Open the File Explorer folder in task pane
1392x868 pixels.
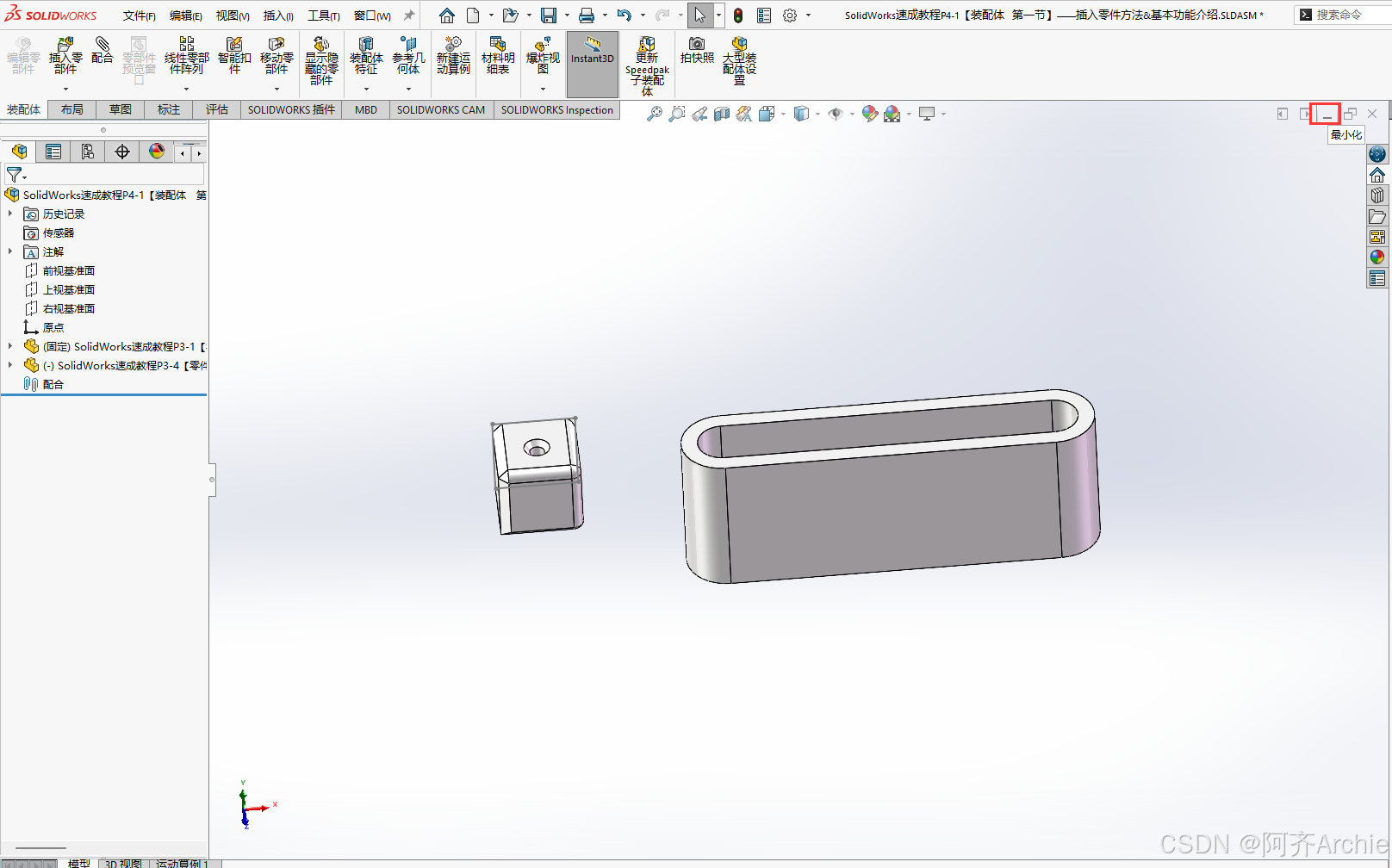[x=1377, y=216]
